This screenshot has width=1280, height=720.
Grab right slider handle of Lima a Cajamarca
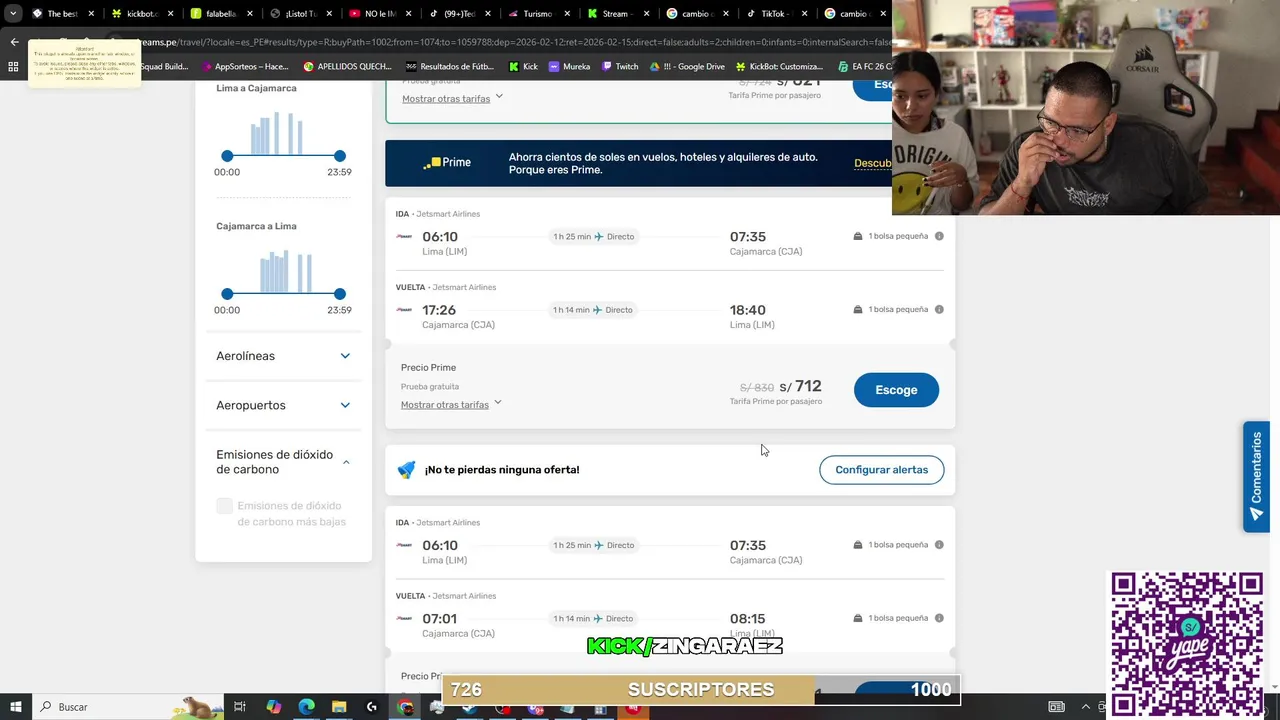coord(340,156)
